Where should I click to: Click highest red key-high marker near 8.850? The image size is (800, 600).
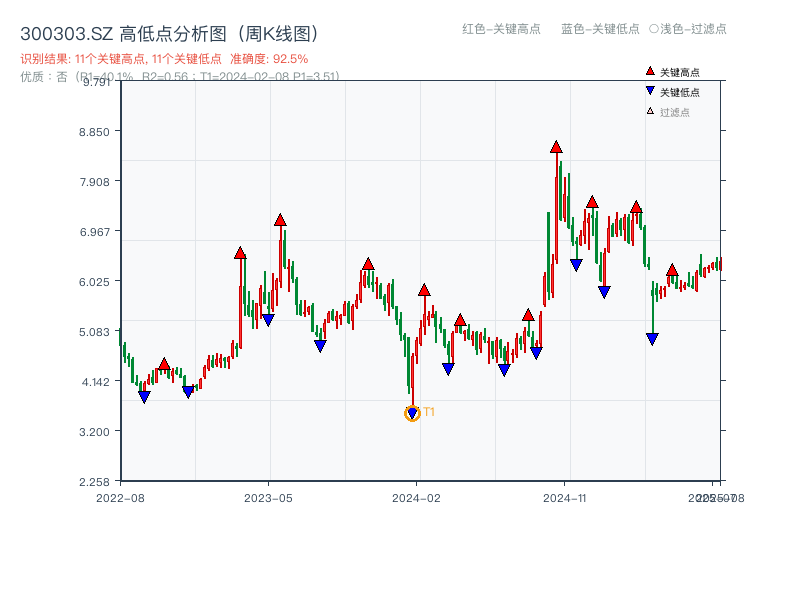click(x=556, y=147)
